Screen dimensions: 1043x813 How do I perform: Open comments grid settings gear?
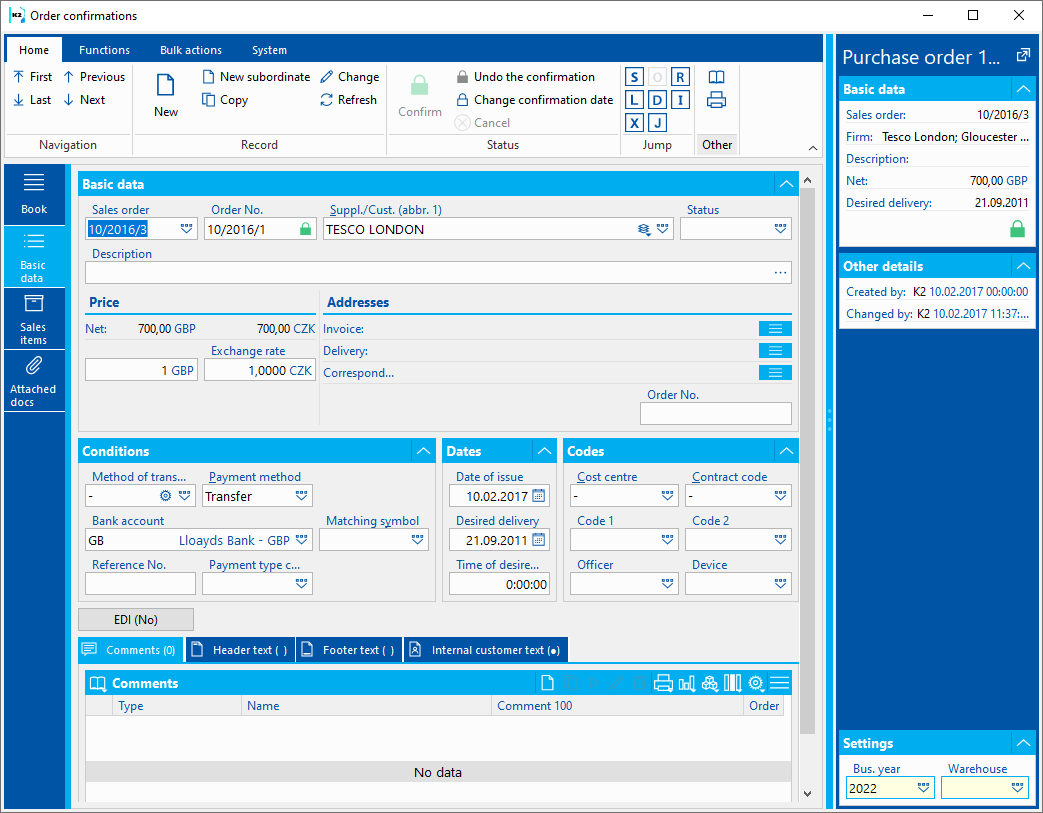(756, 683)
